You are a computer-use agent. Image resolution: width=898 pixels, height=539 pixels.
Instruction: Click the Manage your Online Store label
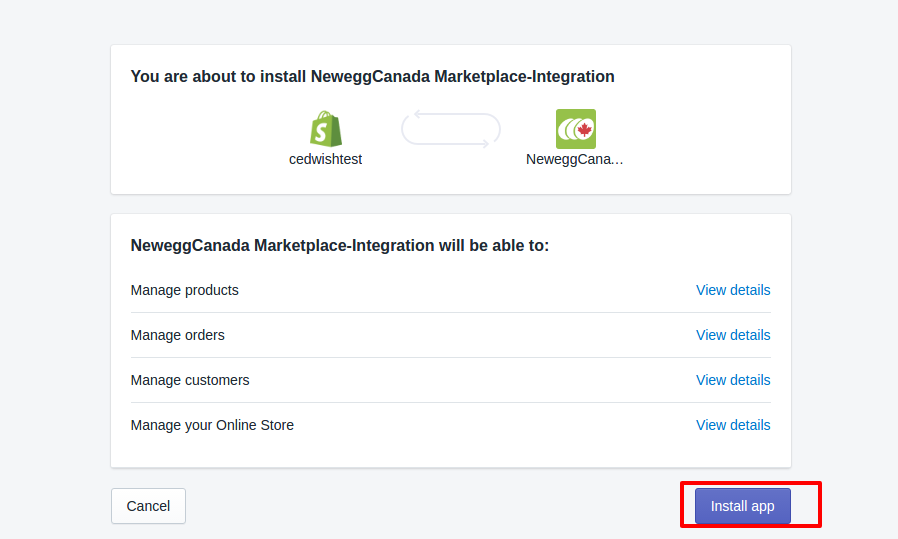tap(212, 425)
